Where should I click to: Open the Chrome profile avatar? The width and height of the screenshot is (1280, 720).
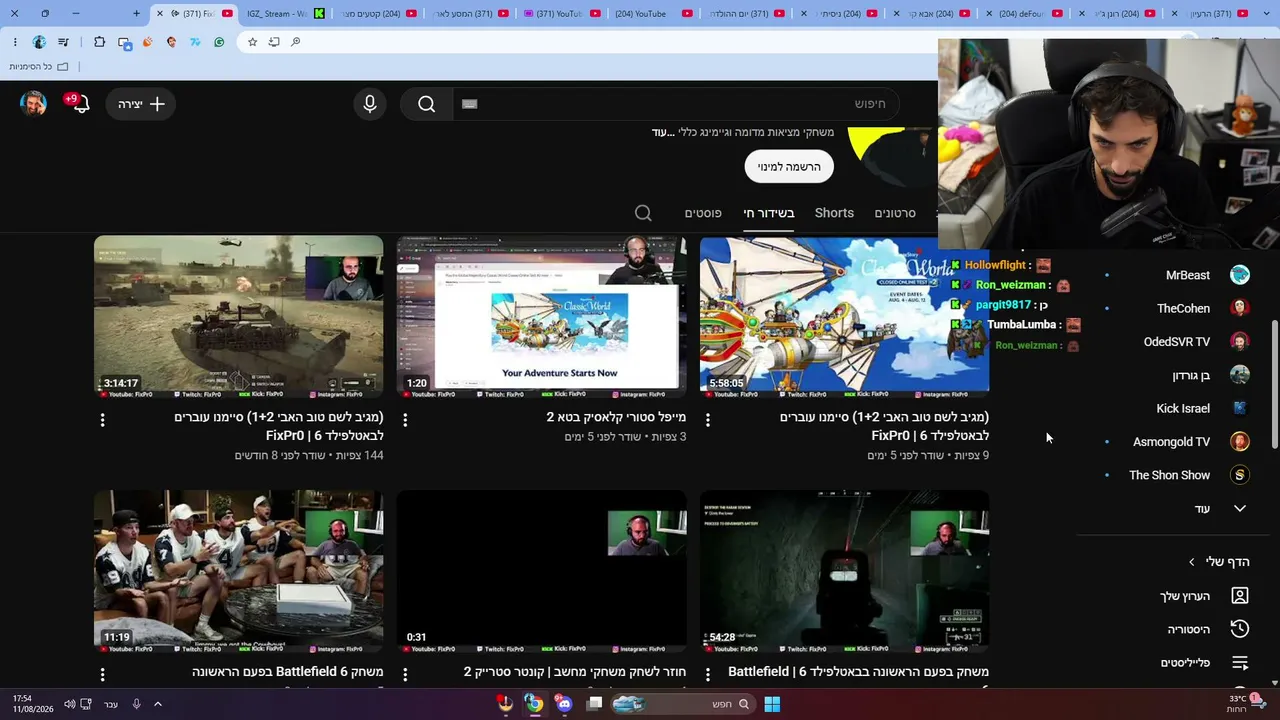click(39, 42)
